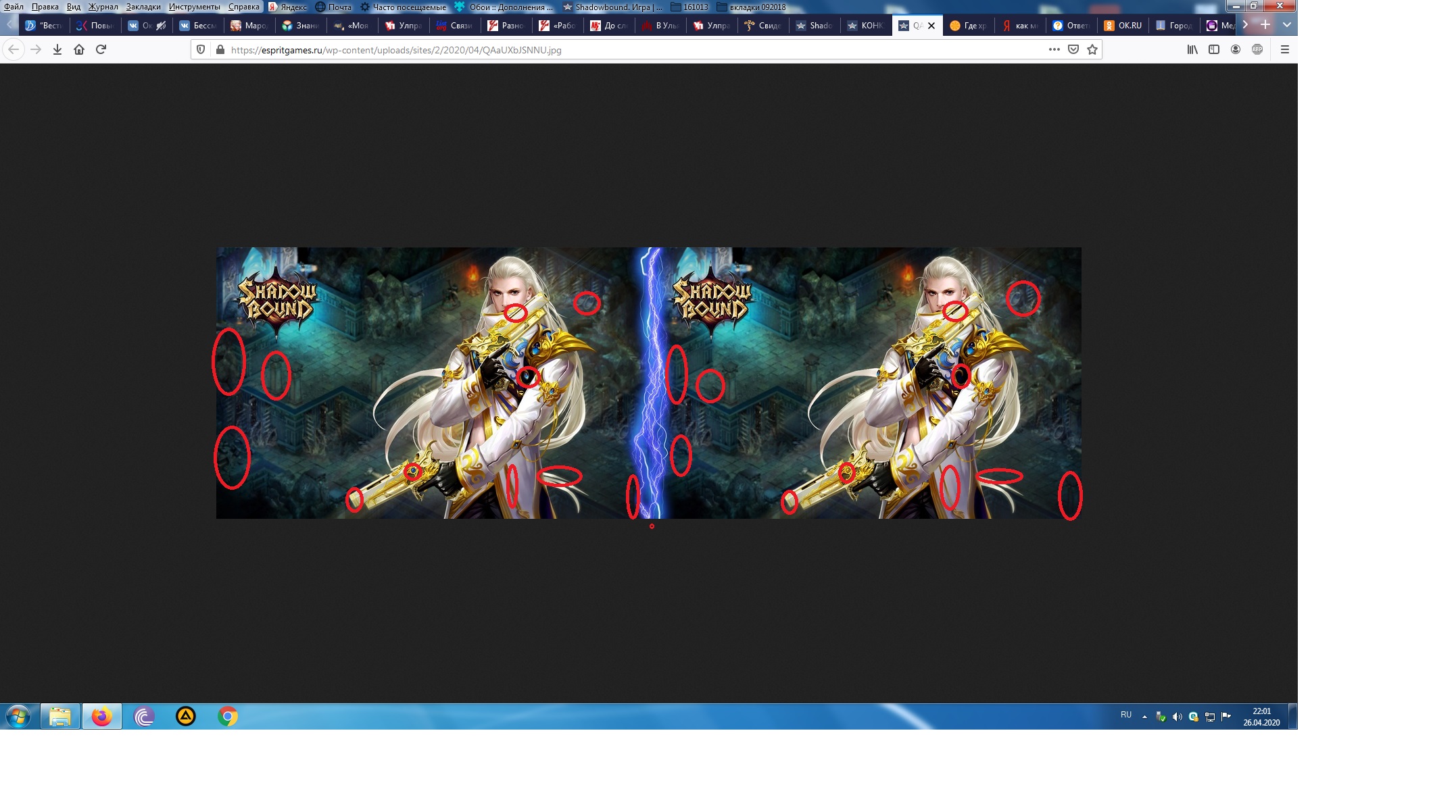Switch to the Где хр tab
Viewport: 1456px width, 812px height.
pos(969,26)
